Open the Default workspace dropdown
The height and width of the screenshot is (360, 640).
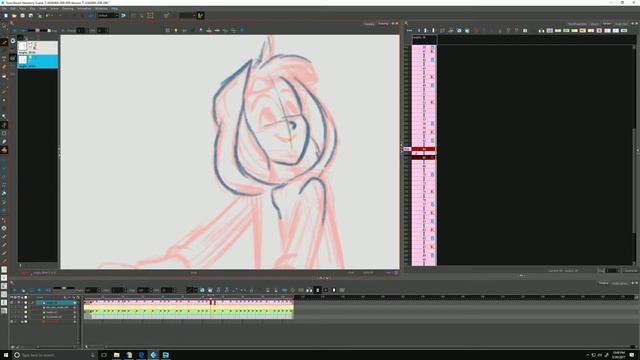(108, 16)
